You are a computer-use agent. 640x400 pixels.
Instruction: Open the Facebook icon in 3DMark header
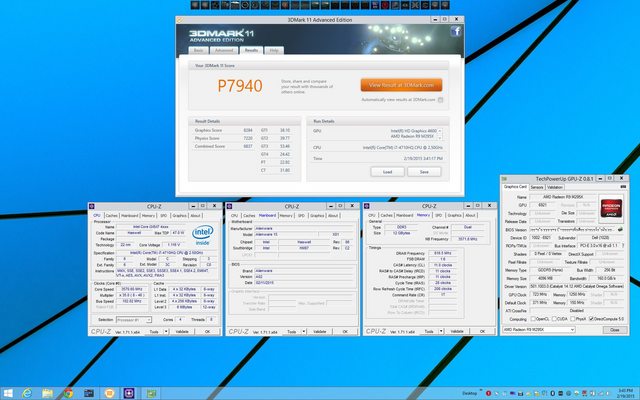pos(456,31)
